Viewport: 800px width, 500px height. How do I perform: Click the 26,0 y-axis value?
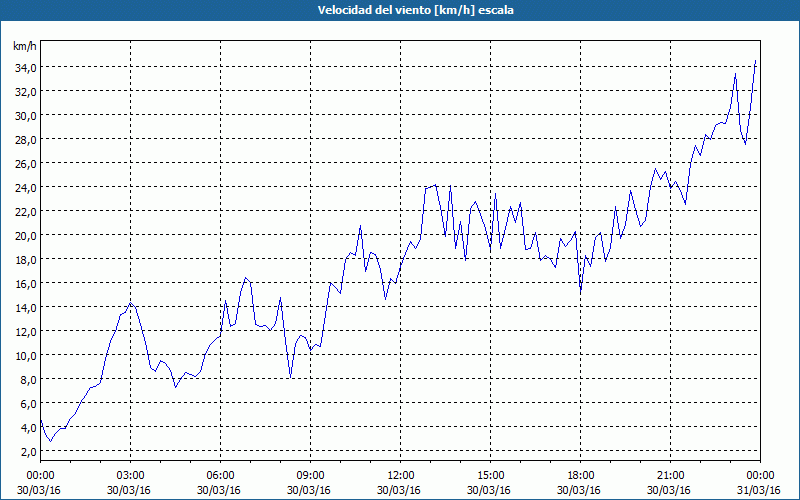click(x=24, y=163)
